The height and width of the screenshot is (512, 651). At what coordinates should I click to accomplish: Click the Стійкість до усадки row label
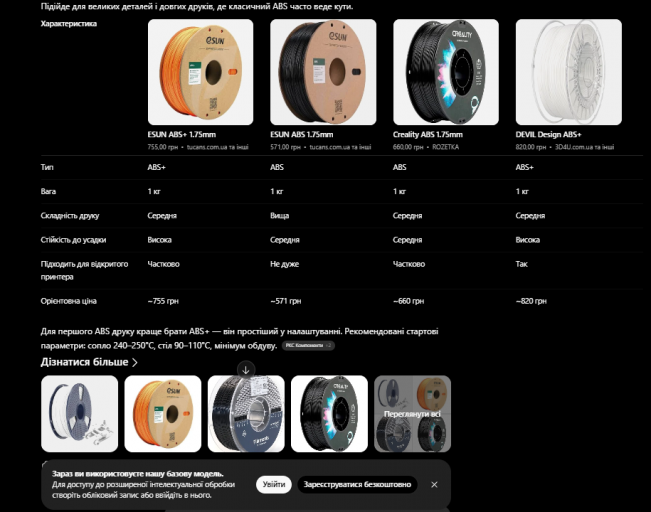(73, 240)
